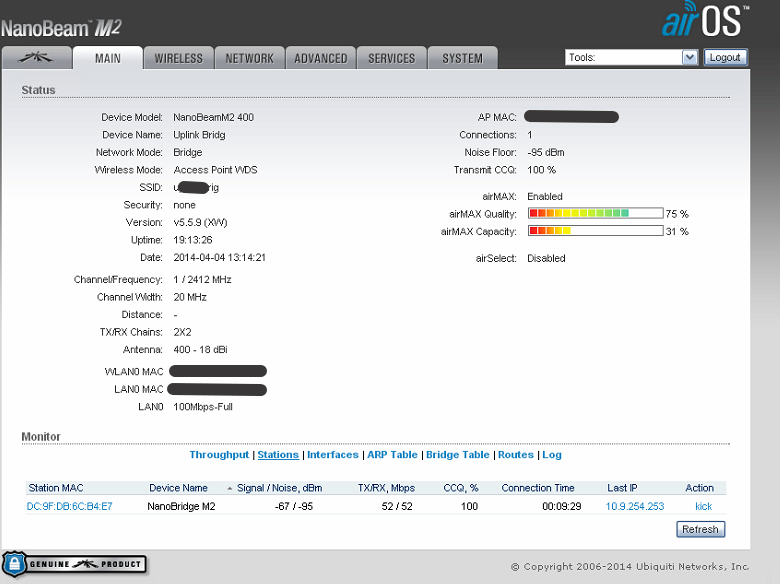Click the Action column header
780x584 pixels.
(x=699, y=488)
